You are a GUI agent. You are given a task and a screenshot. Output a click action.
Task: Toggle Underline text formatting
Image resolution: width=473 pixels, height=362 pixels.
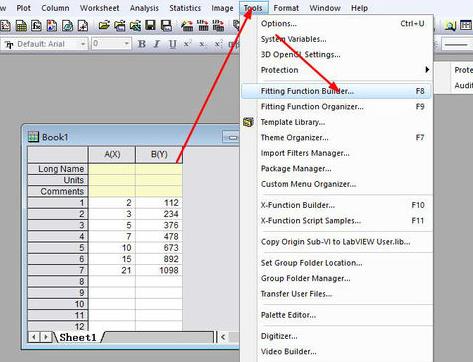coord(172,44)
